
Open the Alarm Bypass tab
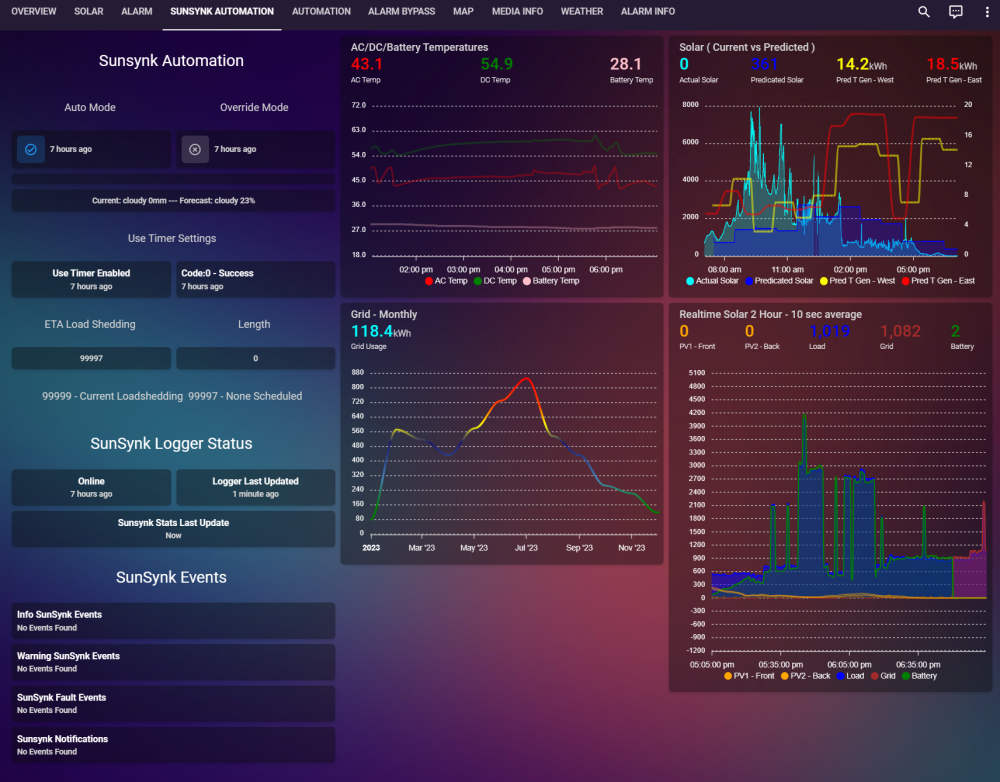click(401, 11)
